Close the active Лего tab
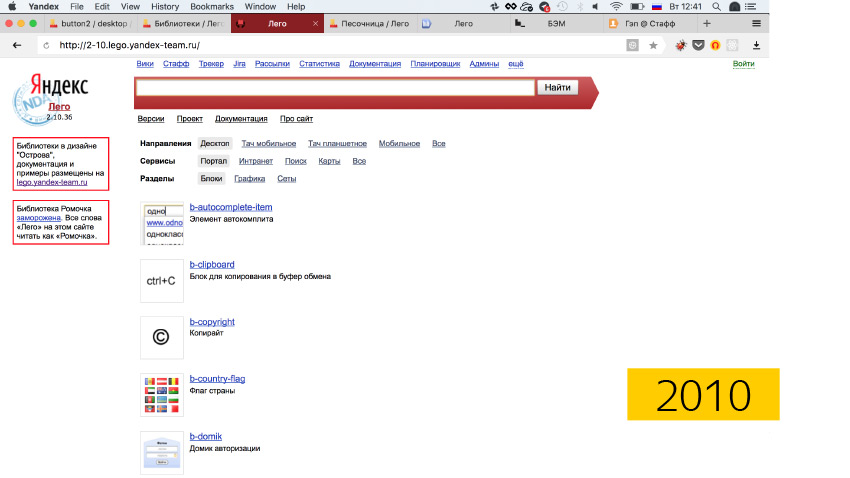The height and width of the screenshot is (478, 850). pos(315,23)
